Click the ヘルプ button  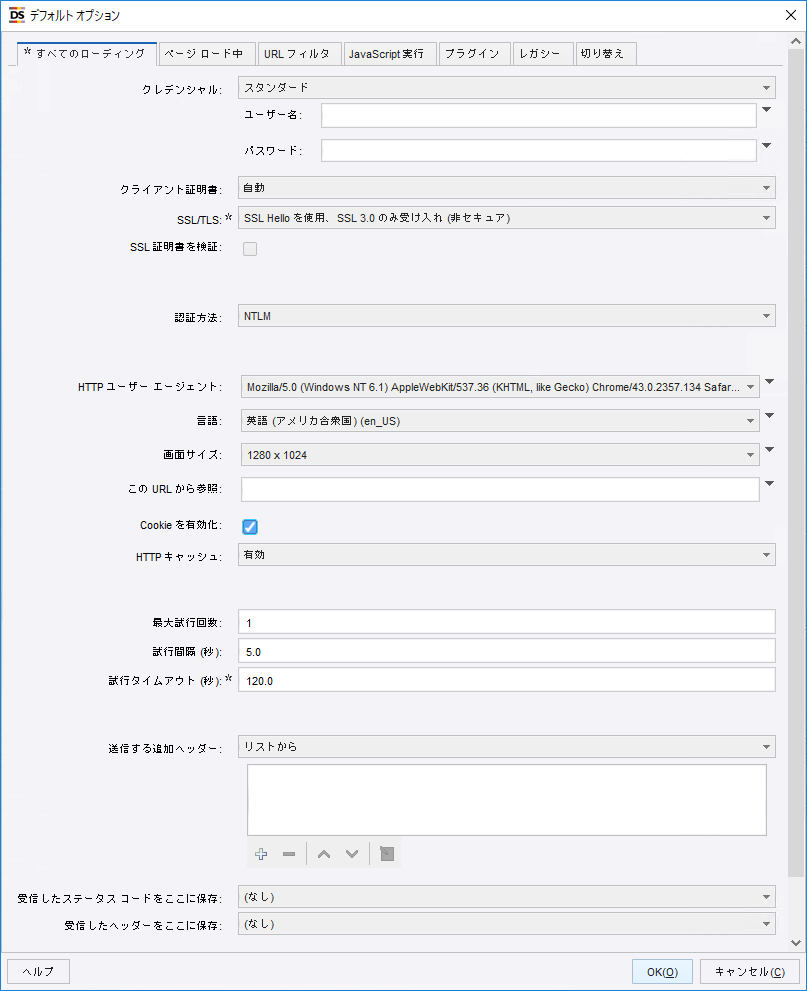click(37, 971)
